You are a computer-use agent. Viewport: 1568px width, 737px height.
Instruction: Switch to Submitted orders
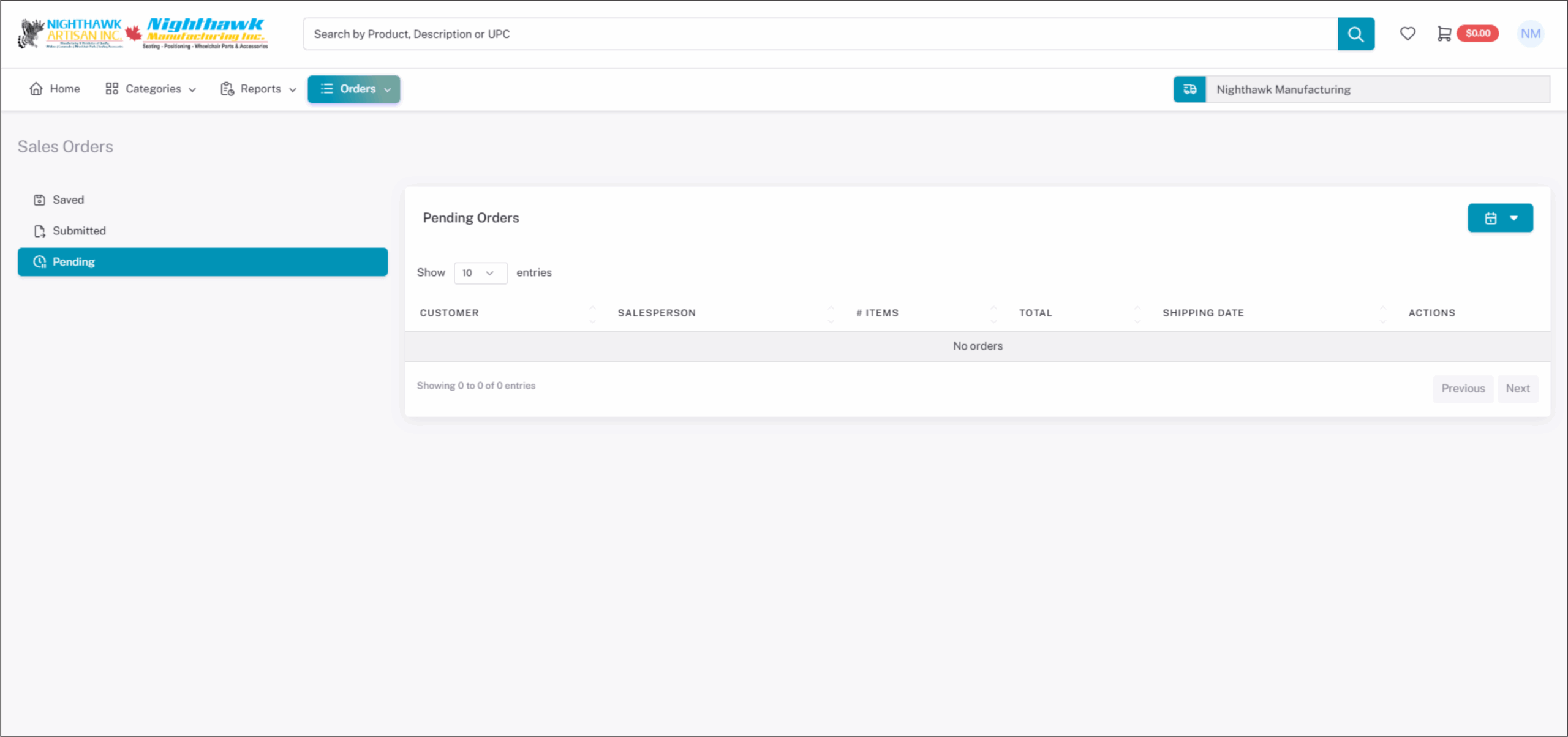[x=79, y=231]
